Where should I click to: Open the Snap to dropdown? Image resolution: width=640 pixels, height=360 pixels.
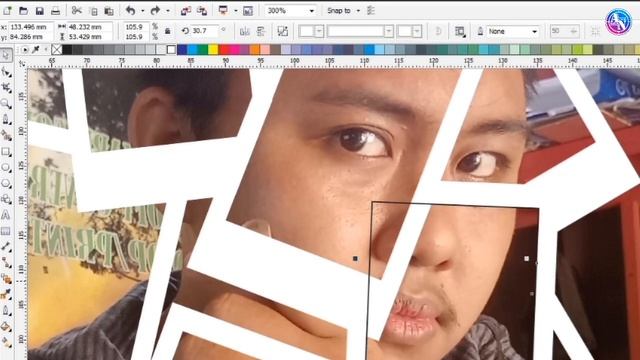(358, 11)
